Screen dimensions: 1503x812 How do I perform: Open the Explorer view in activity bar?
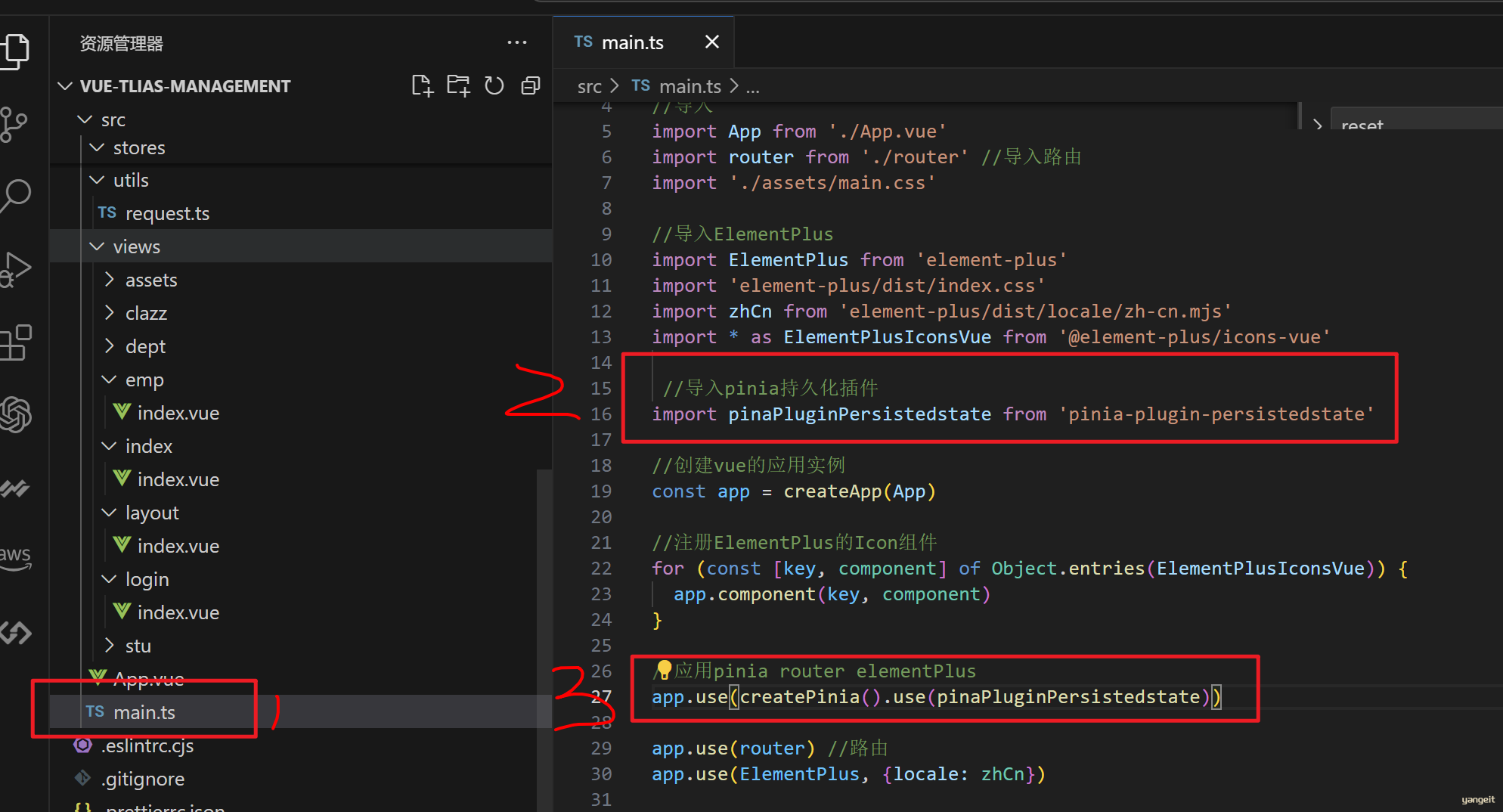tap(15, 51)
